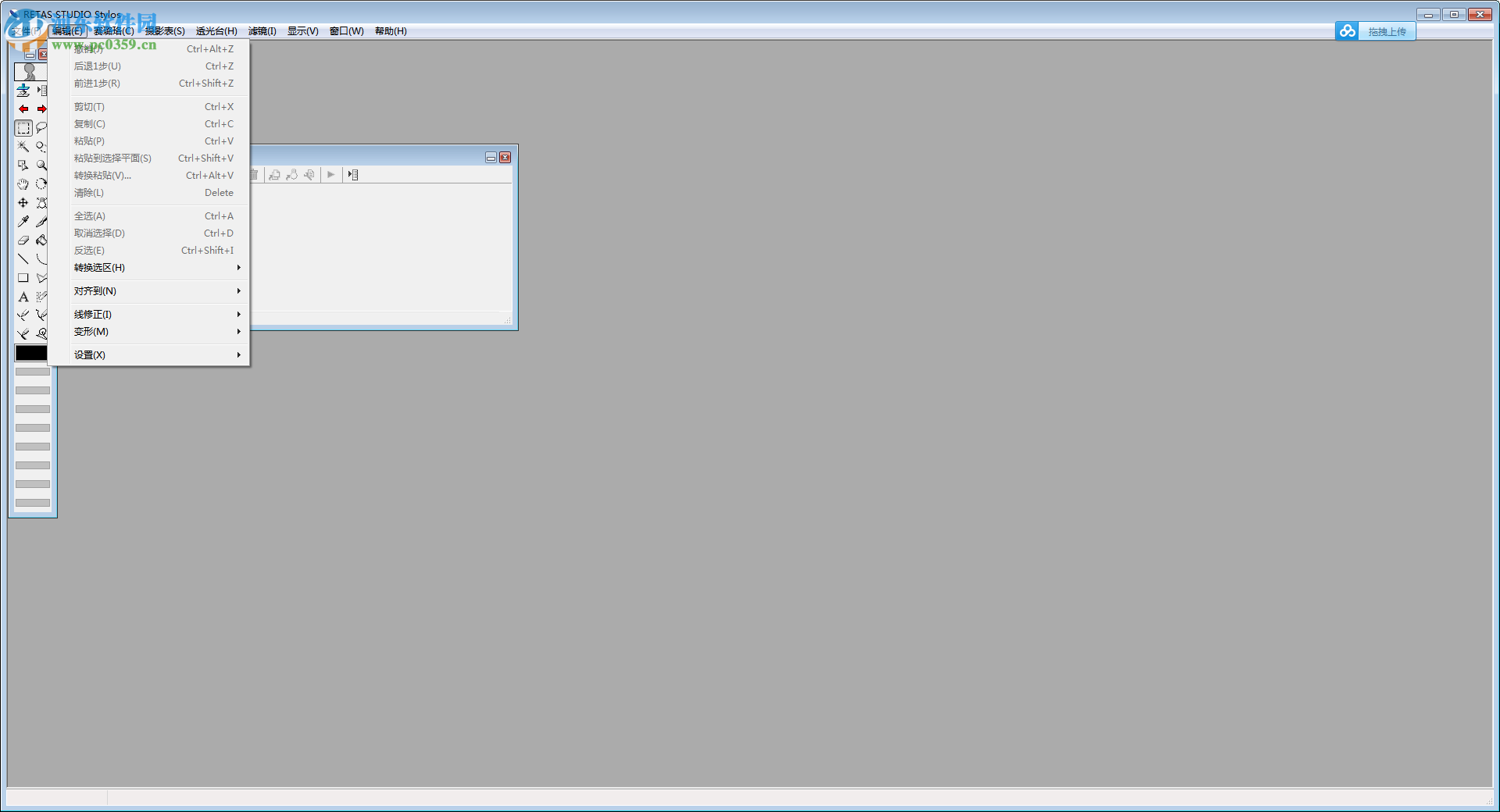The image size is (1500, 812).
Task: Expand the 变形(M) submenu
Action: point(149,332)
